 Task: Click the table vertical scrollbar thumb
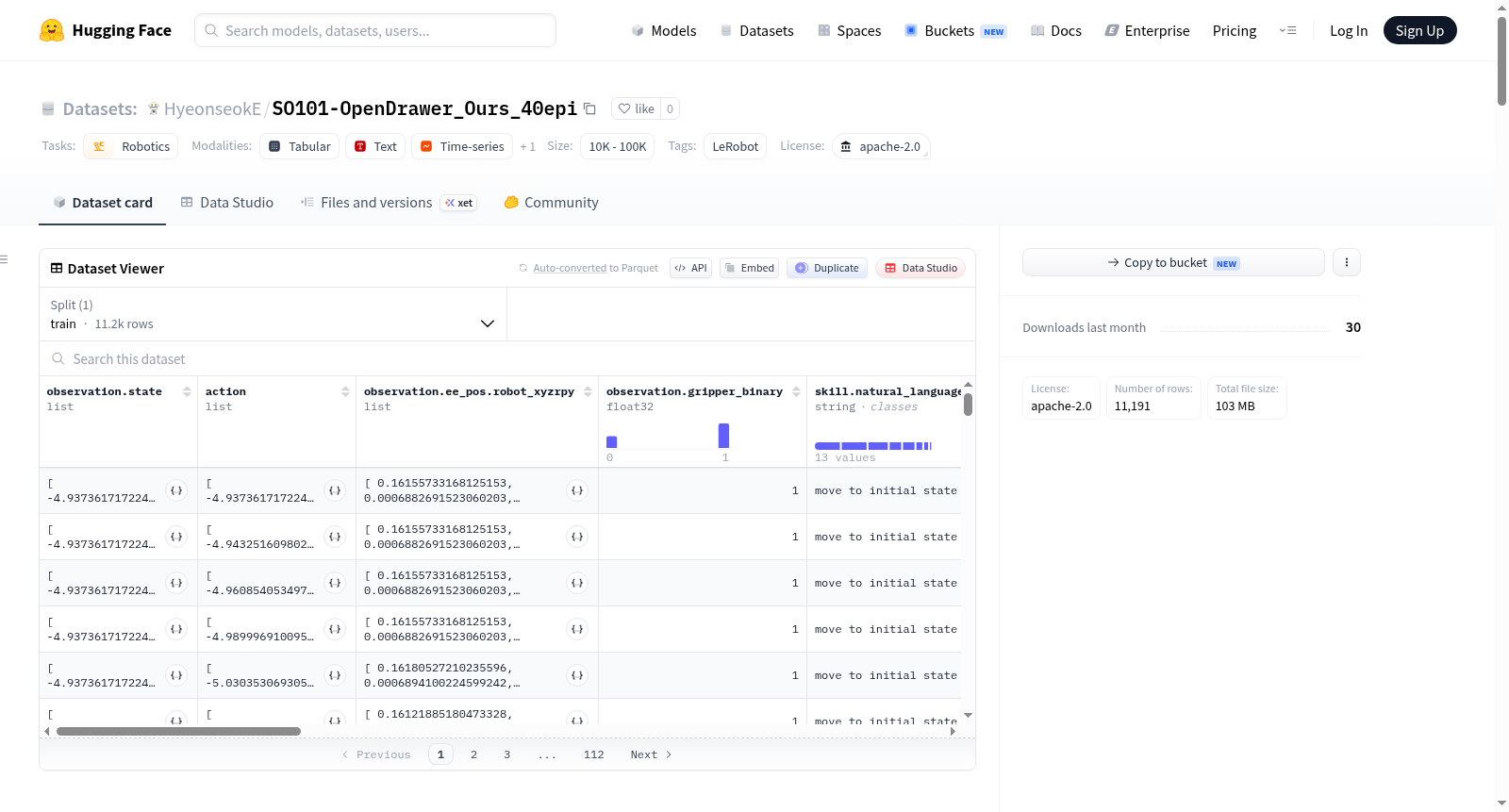coord(968,405)
